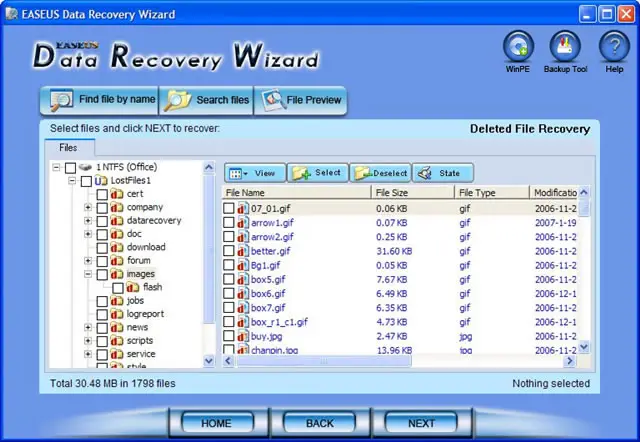Check the box6.gif file checkbox
The width and height of the screenshot is (640, 442).
(229, 293)
